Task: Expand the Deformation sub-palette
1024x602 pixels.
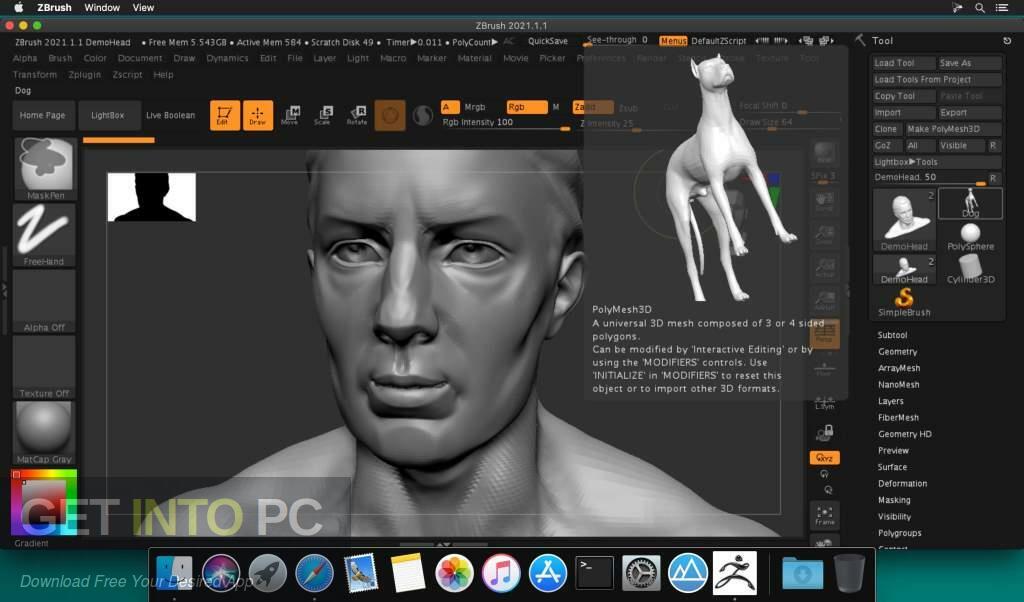Action: (902, 484)
